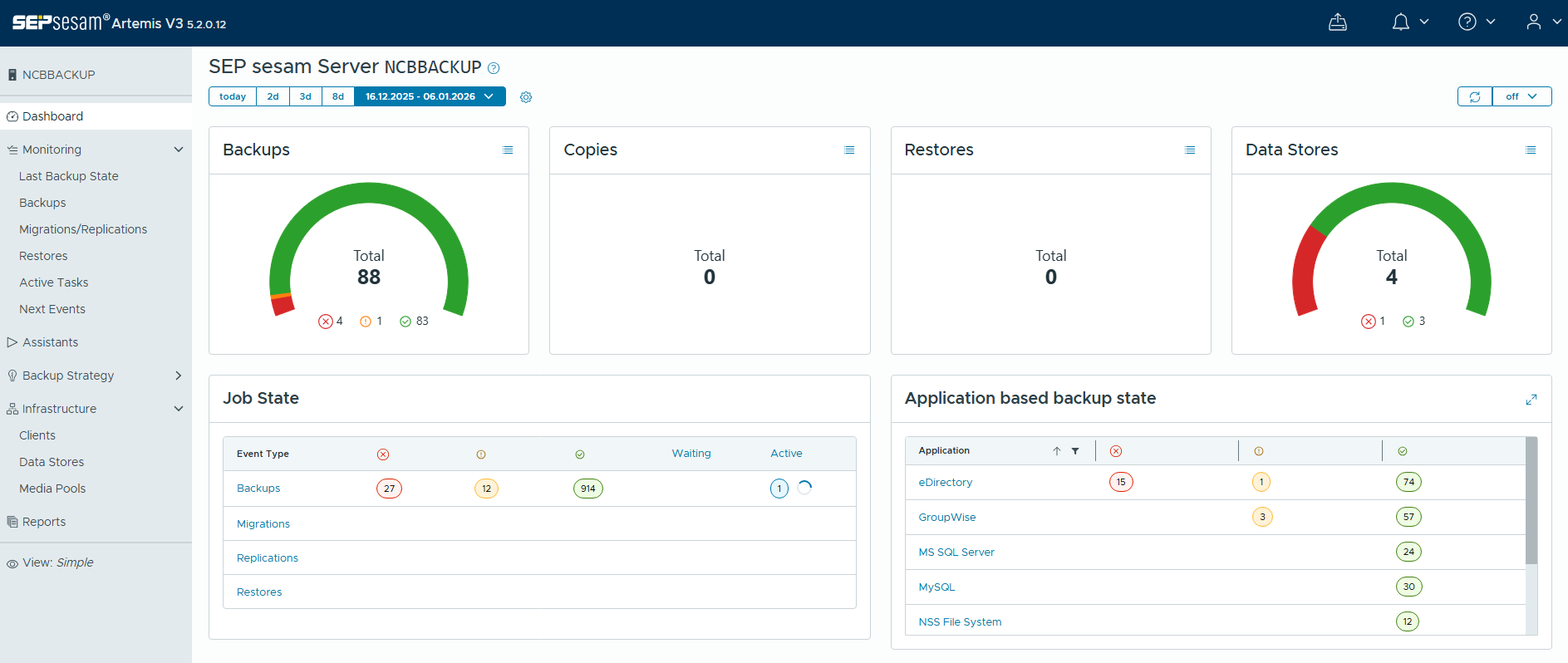Open the Data Stores widget menu icon

pyautogui.click(x=1530, y=150)
